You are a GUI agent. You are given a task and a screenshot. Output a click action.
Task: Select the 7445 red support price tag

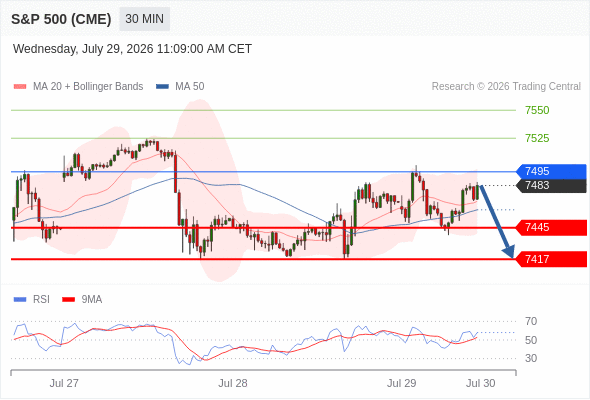551,228
